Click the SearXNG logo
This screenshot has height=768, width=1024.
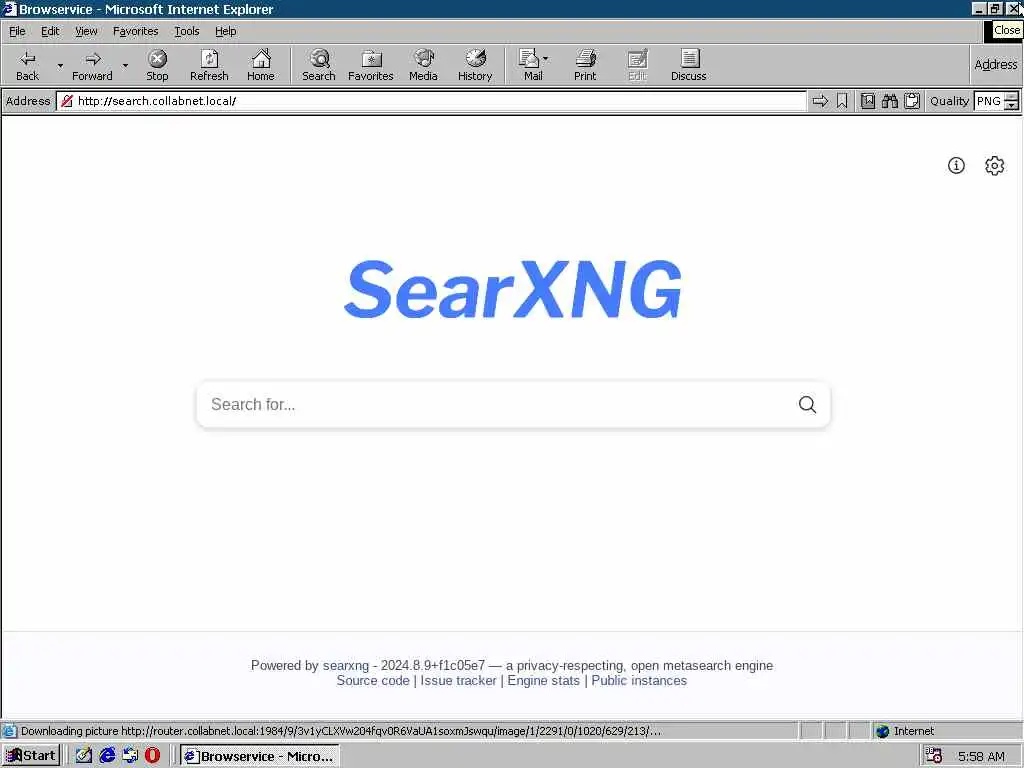(x=513, y=289)
